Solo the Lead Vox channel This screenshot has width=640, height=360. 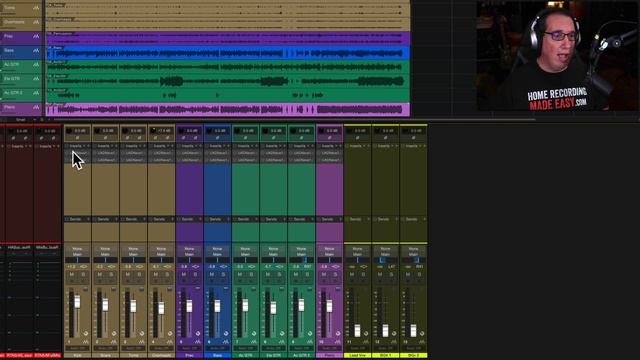tap(363, 275)
